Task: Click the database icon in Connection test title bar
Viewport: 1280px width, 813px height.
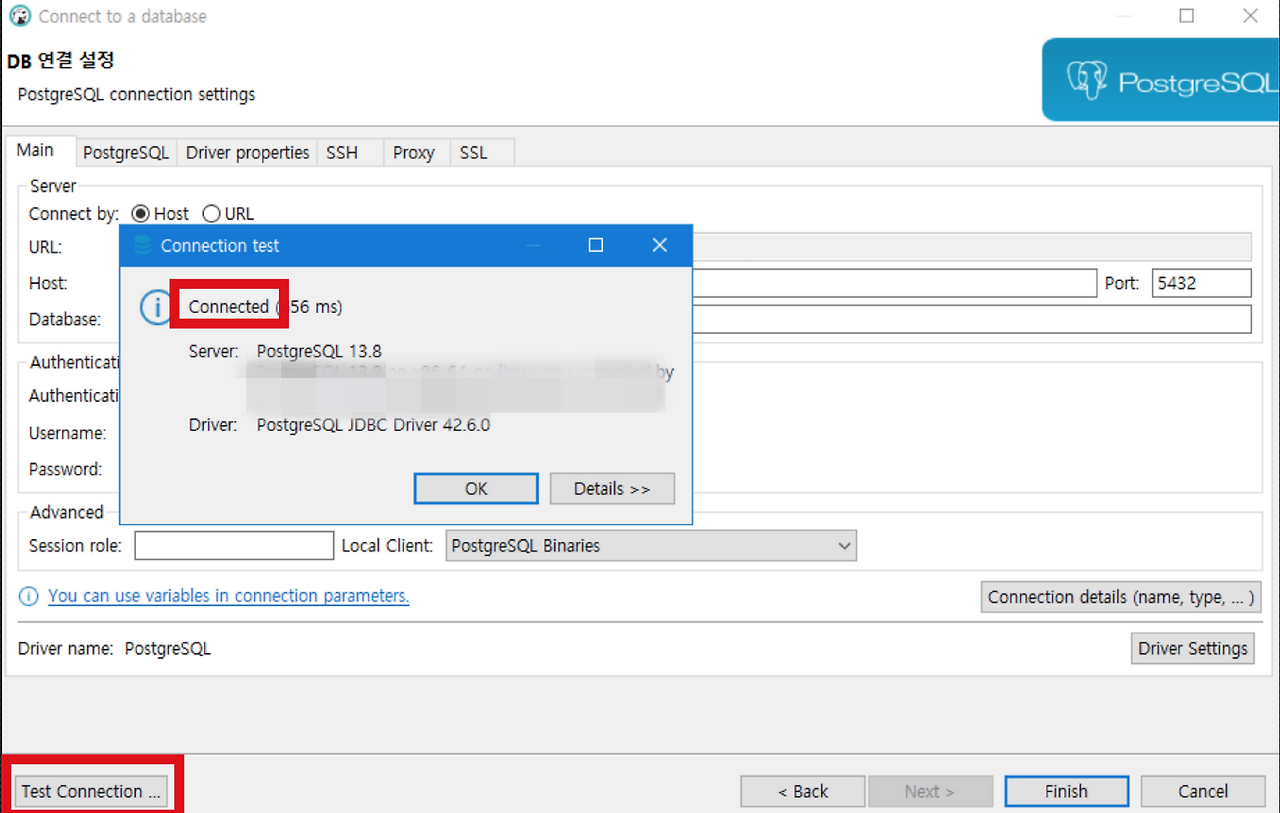Action: (x=141, y=245)
